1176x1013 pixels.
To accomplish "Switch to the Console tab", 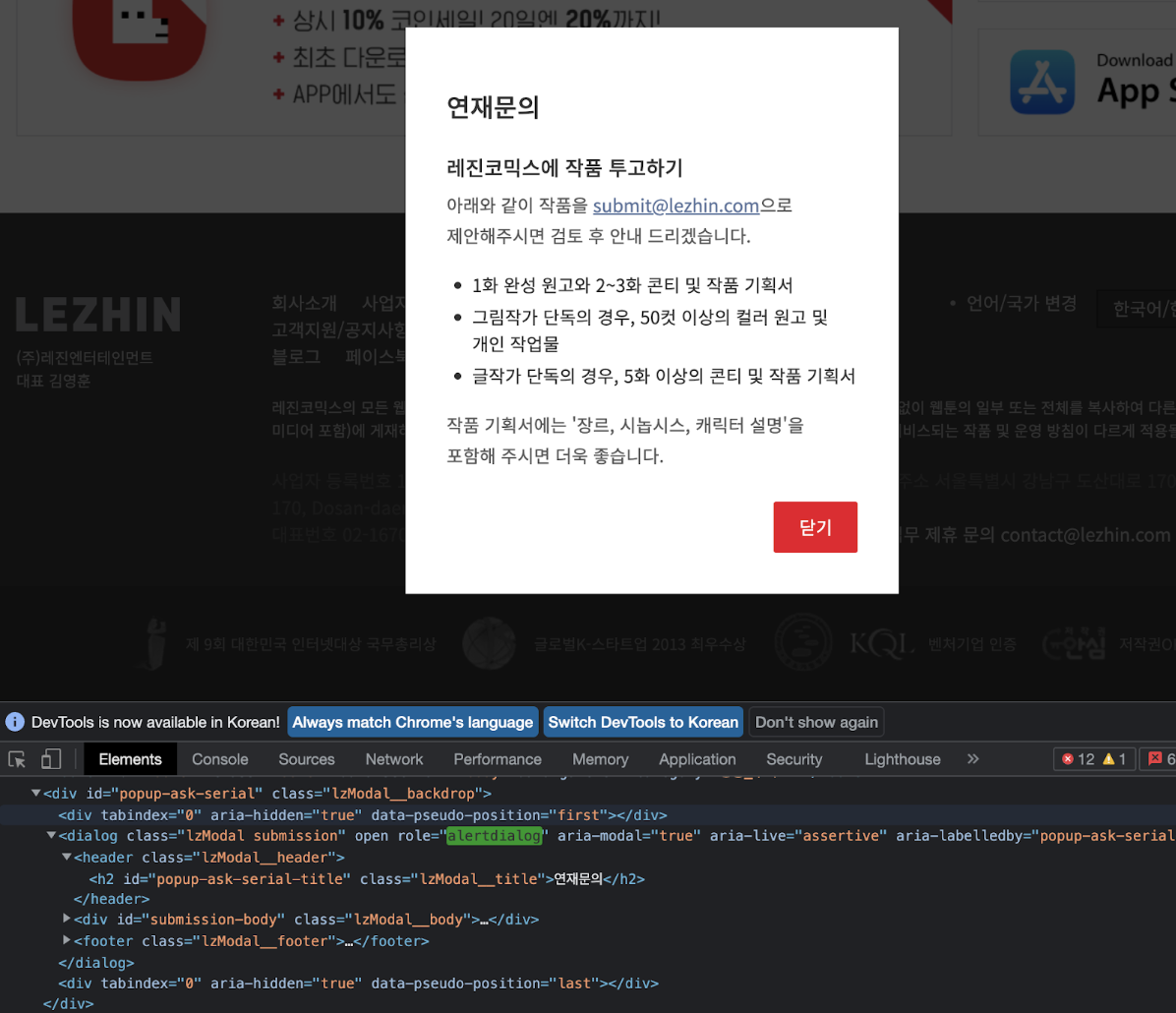I will click(219, 759).
